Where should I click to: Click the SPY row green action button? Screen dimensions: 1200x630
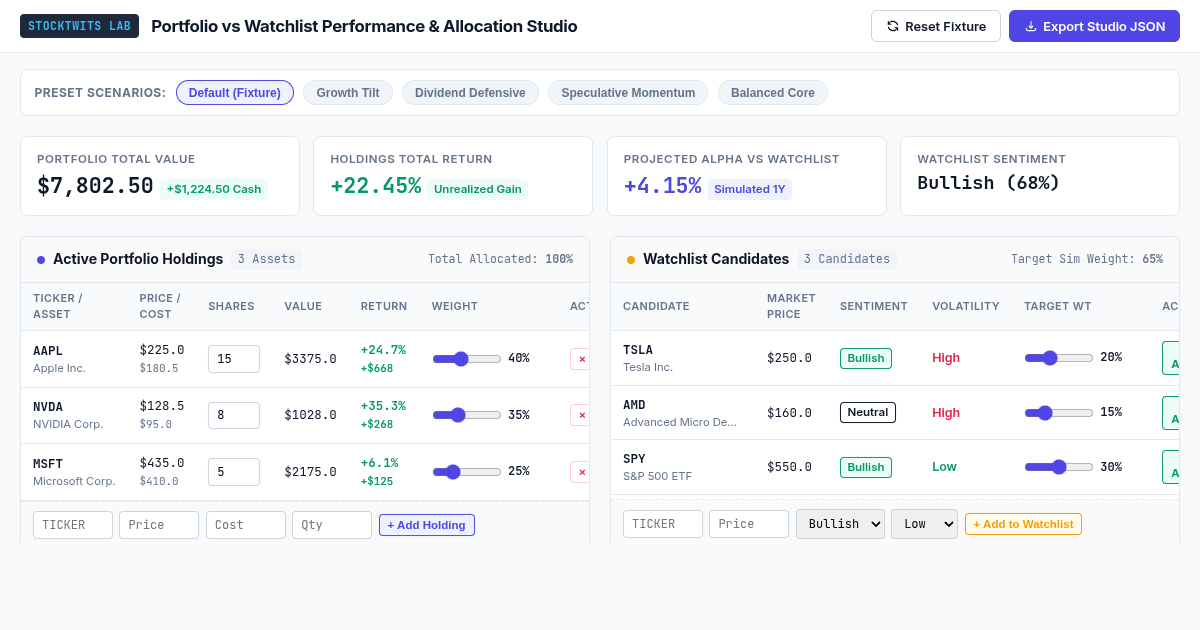click(x=1171, y=467)
